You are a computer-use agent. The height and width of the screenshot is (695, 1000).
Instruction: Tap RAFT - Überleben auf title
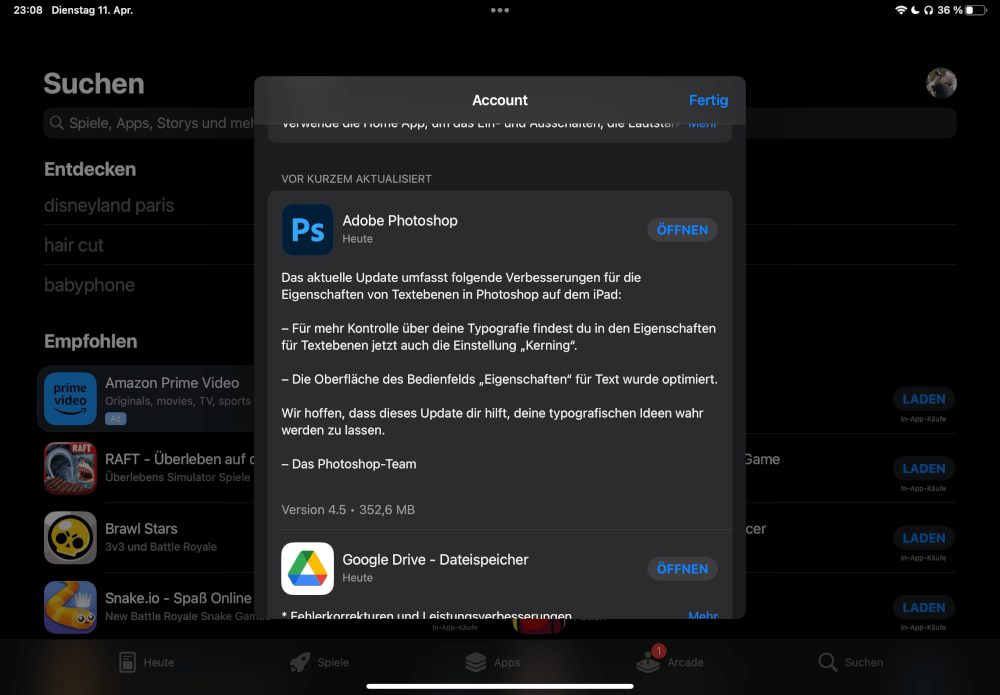pos(180,459)
